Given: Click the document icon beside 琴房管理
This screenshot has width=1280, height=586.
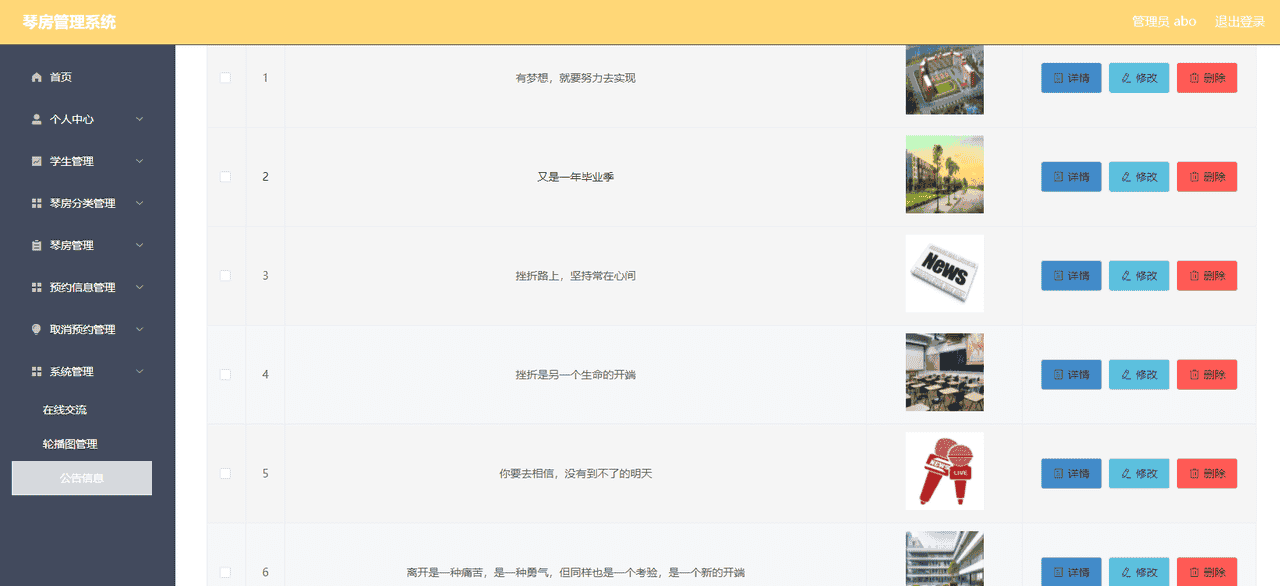Looking at the screenshot, I should tap(34, 245).
